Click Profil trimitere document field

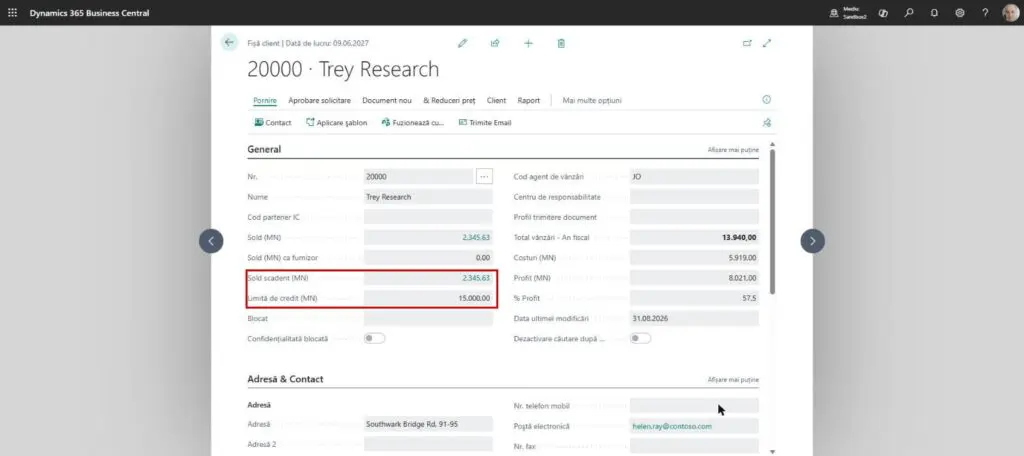pos(694,217)
